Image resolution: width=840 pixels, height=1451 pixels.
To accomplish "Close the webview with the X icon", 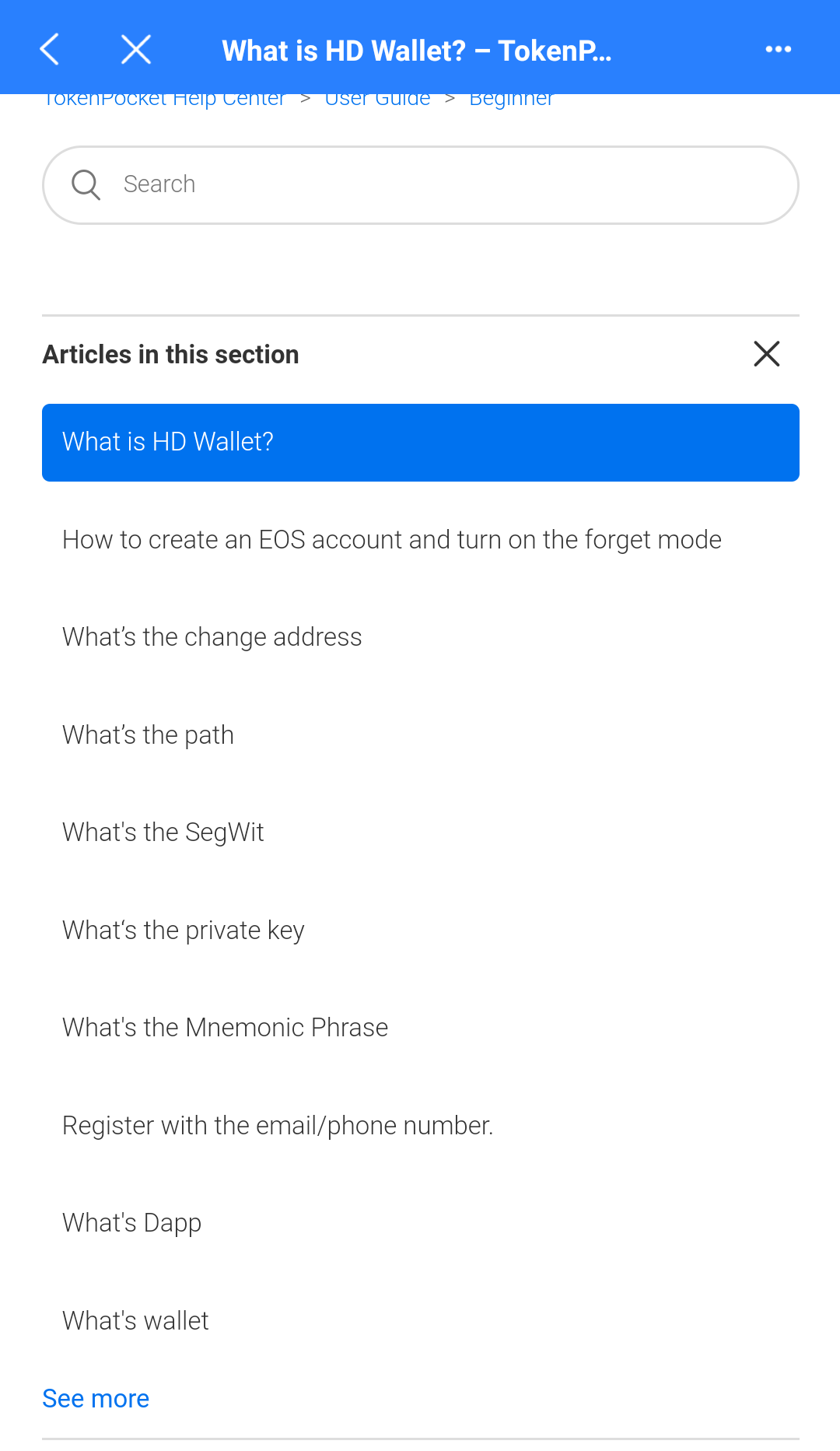I will [x=136, y=50].
